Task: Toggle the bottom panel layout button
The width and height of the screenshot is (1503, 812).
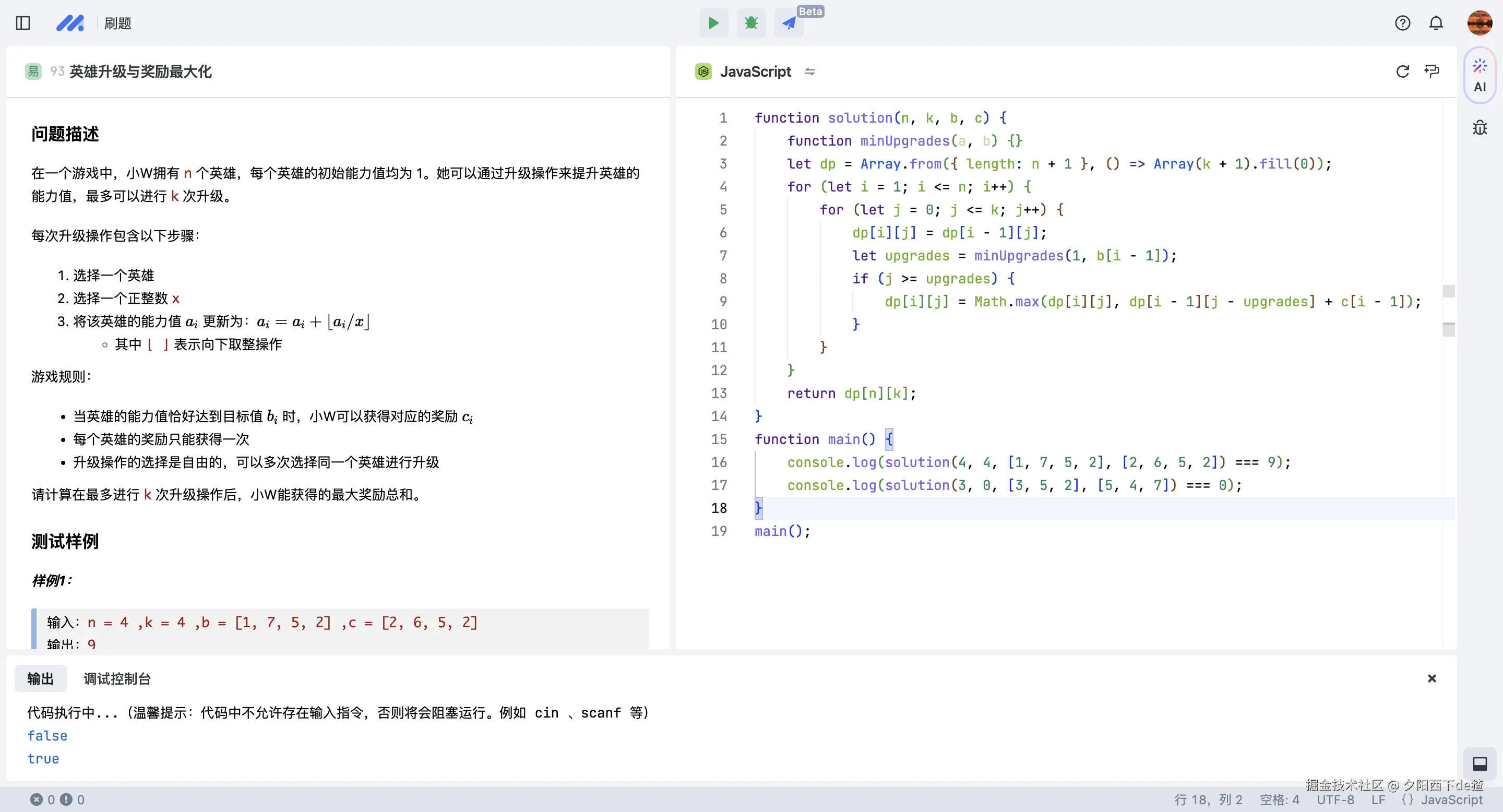Action: click(1479, 763)
